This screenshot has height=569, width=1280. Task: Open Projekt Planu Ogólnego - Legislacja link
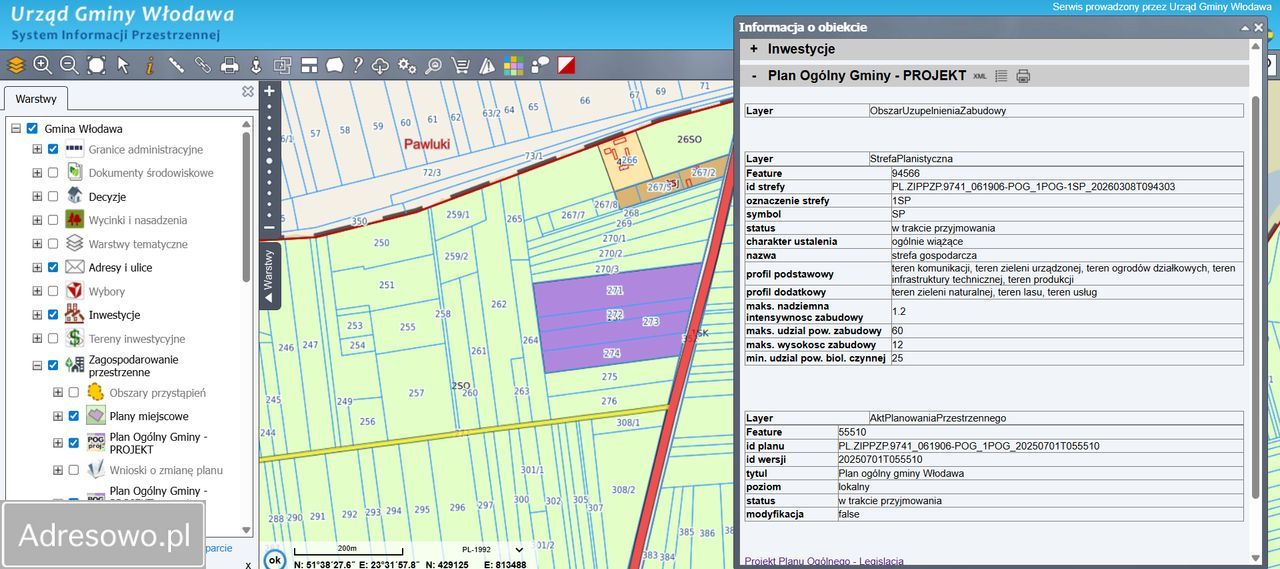click(x=824, y=562)
